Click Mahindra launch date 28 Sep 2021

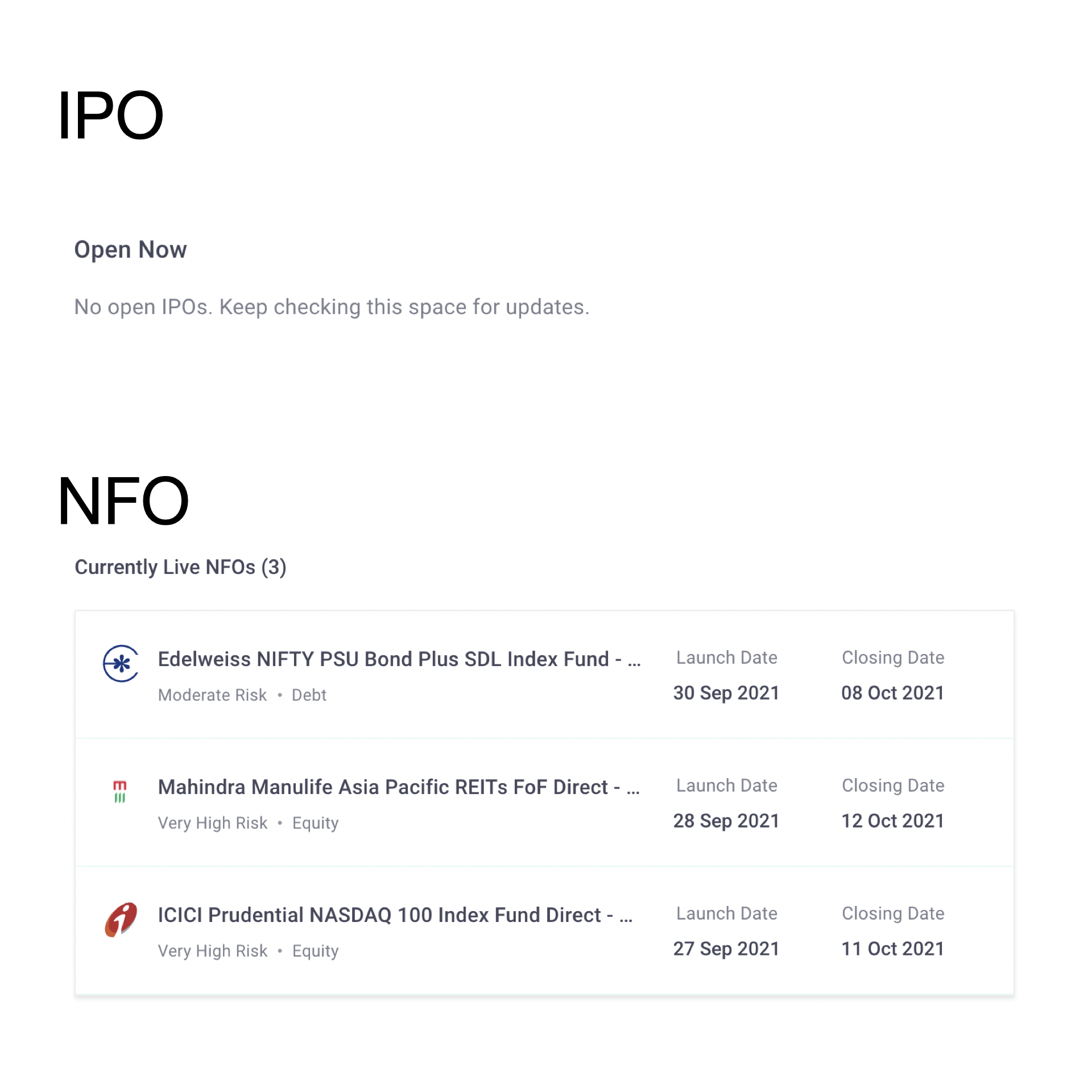[x=726, y=821]
